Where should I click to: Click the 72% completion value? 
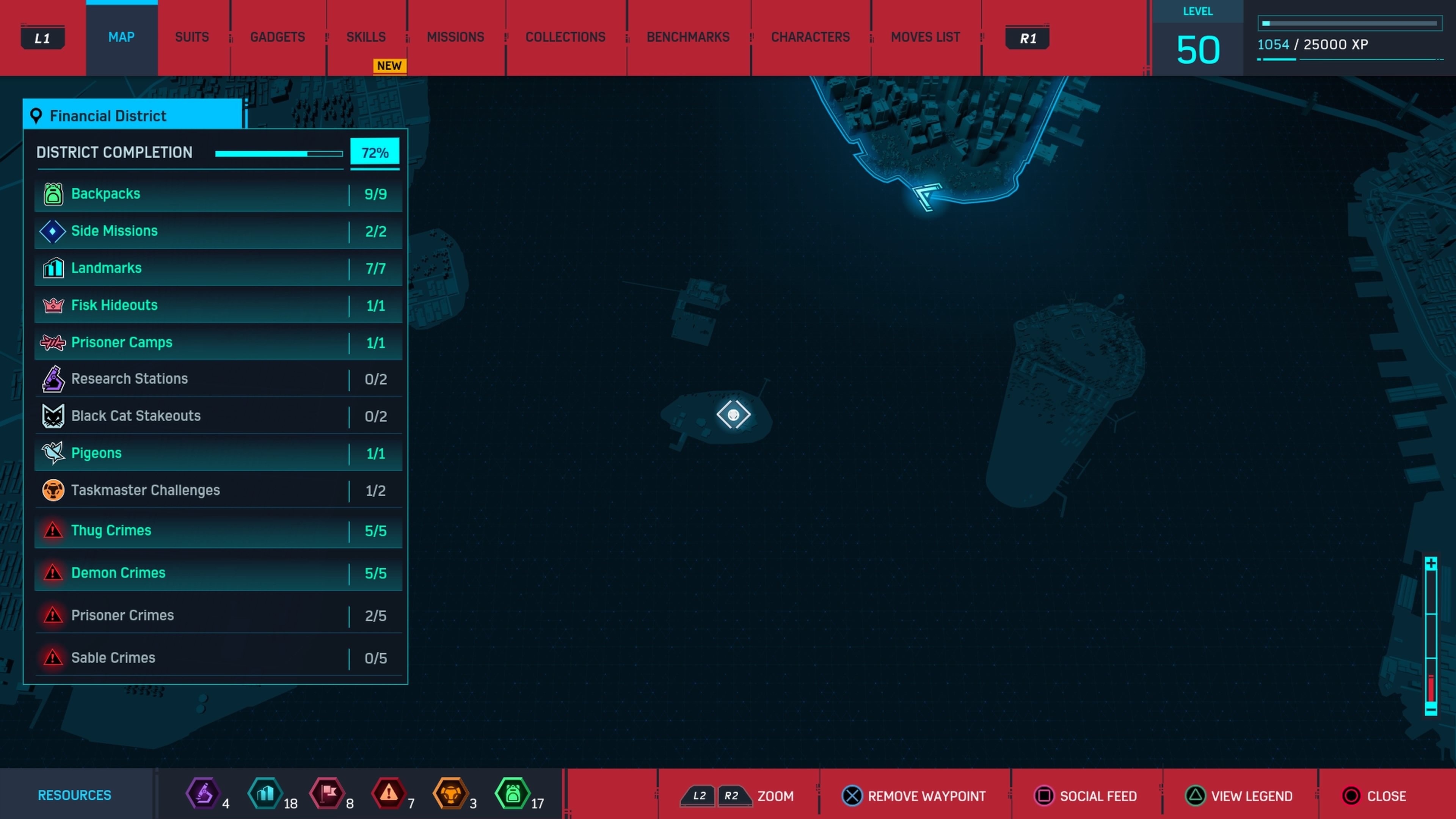coord(375,152)
